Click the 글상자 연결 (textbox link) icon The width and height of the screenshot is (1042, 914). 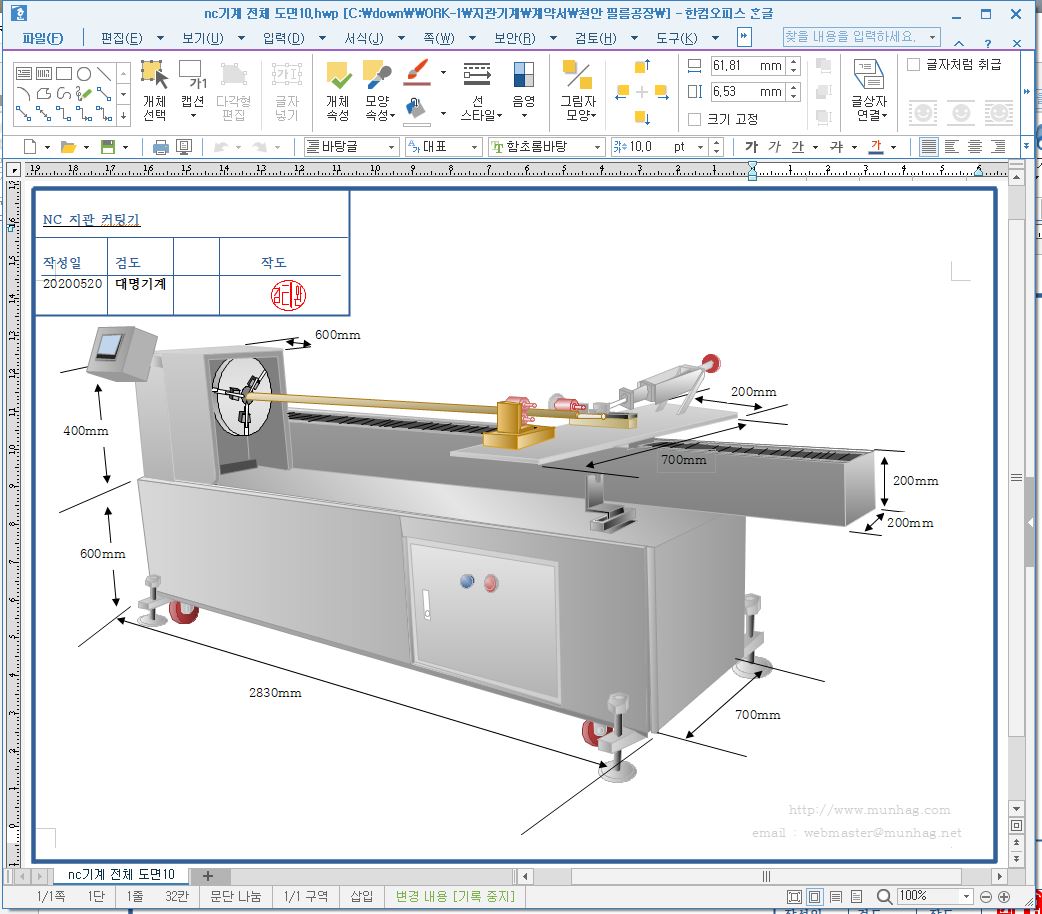(868, 90)
